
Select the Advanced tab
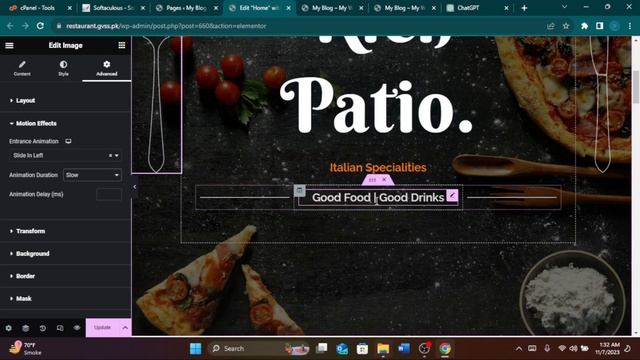click(107, 68)
